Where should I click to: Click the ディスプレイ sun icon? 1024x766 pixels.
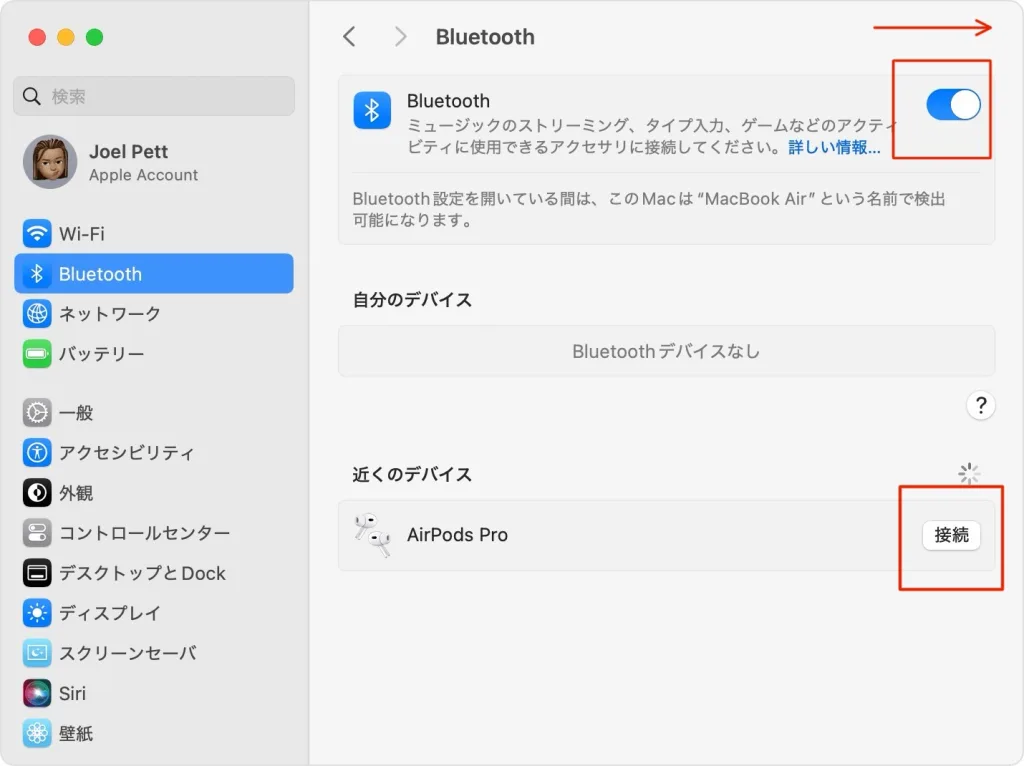pos(37,613)
